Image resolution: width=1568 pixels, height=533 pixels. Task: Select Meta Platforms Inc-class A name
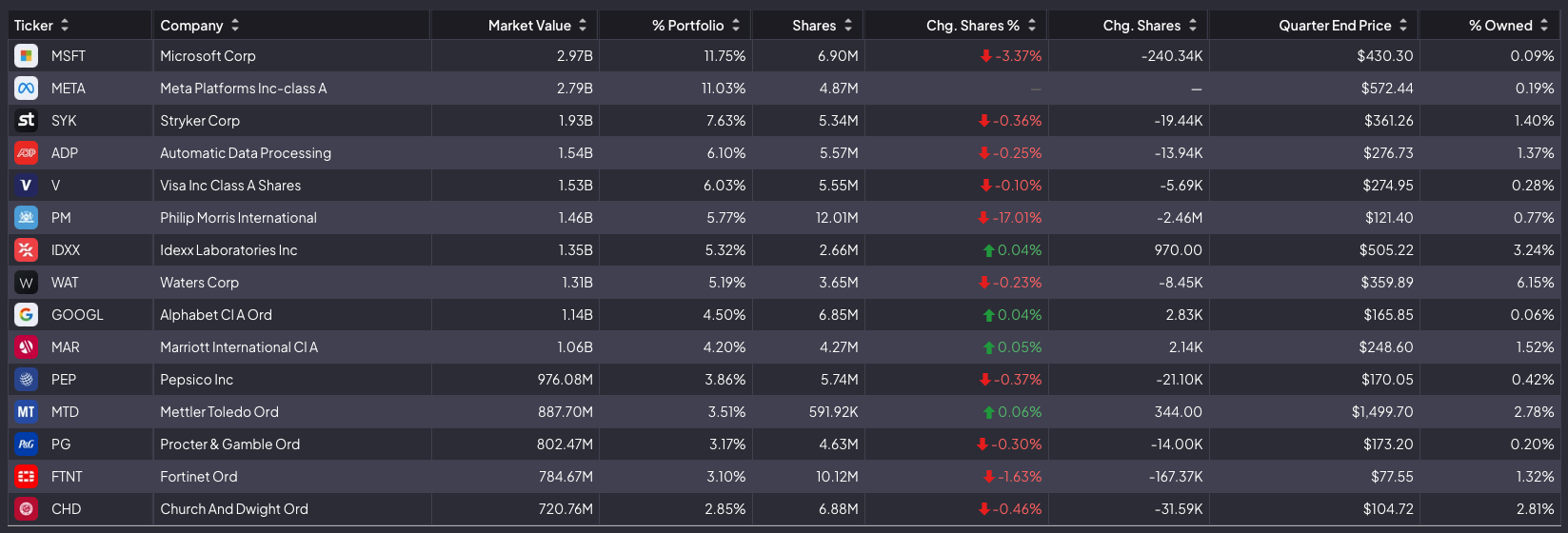(243, 89)
